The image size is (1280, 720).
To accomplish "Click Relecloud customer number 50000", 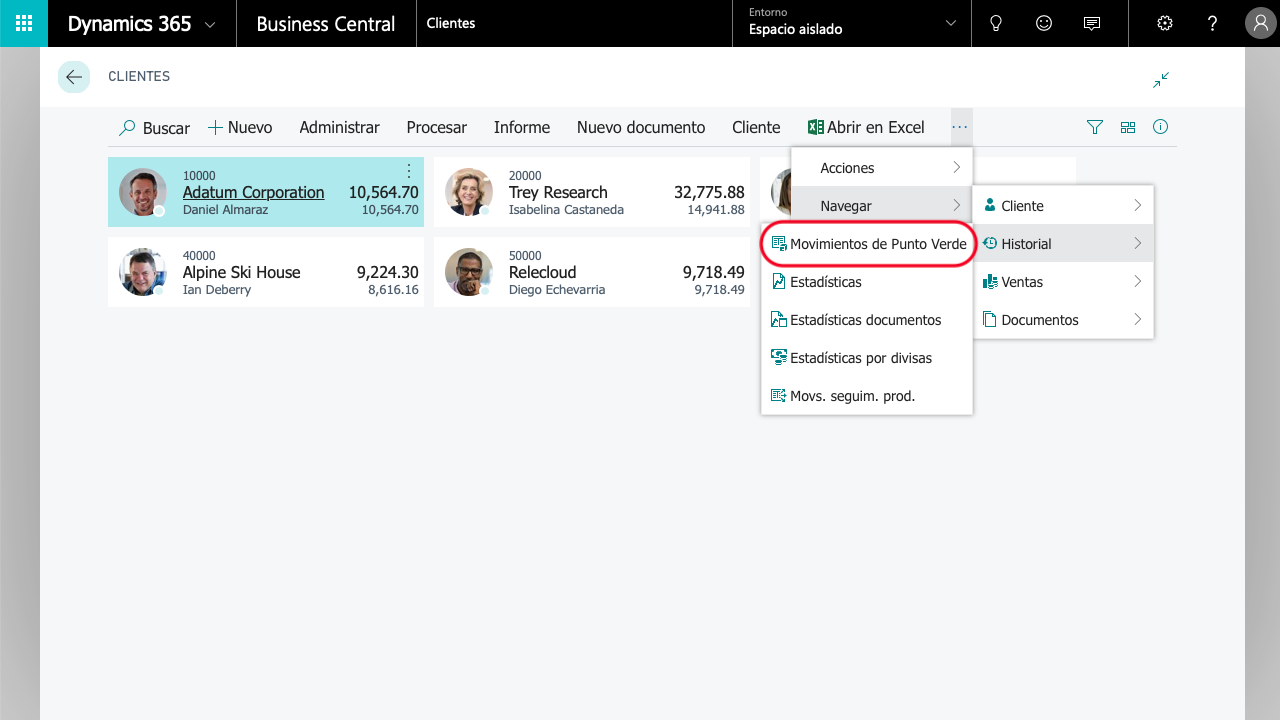I will point(525,256).
